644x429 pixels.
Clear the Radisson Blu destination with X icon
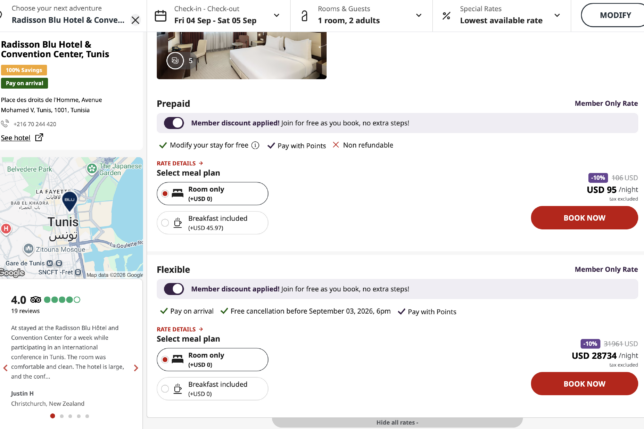click(x=136, y=20)
